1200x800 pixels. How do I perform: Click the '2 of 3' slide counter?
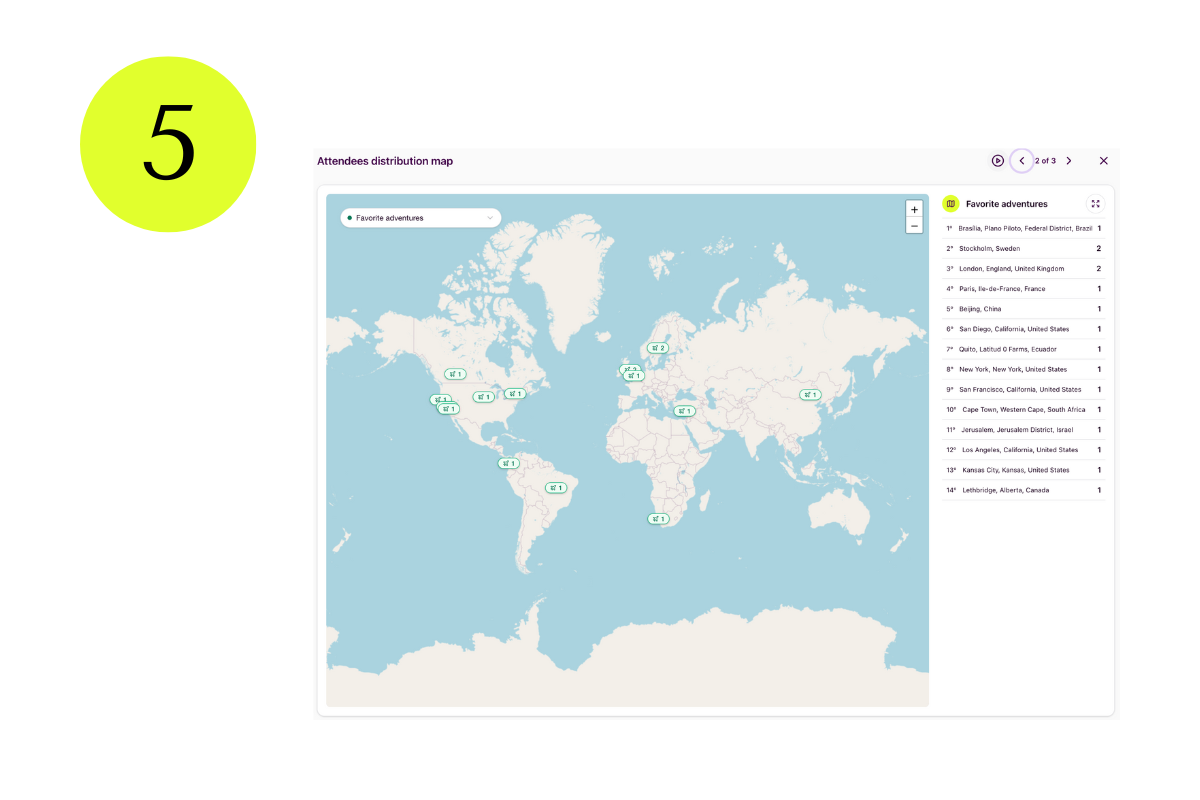tap(1045, 161)
